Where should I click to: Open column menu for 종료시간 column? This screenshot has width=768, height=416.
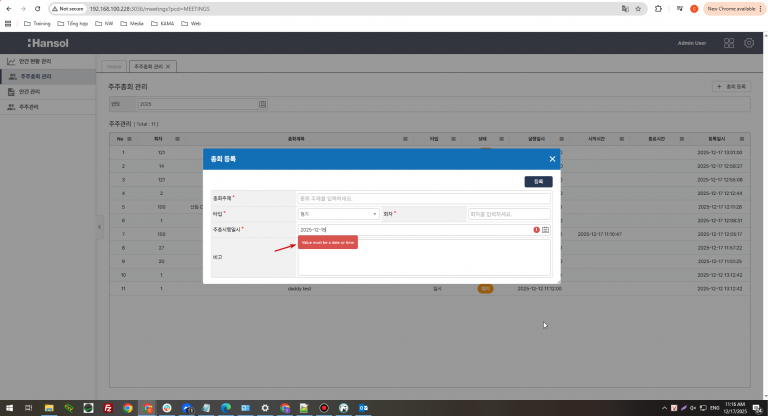(681, 139)
